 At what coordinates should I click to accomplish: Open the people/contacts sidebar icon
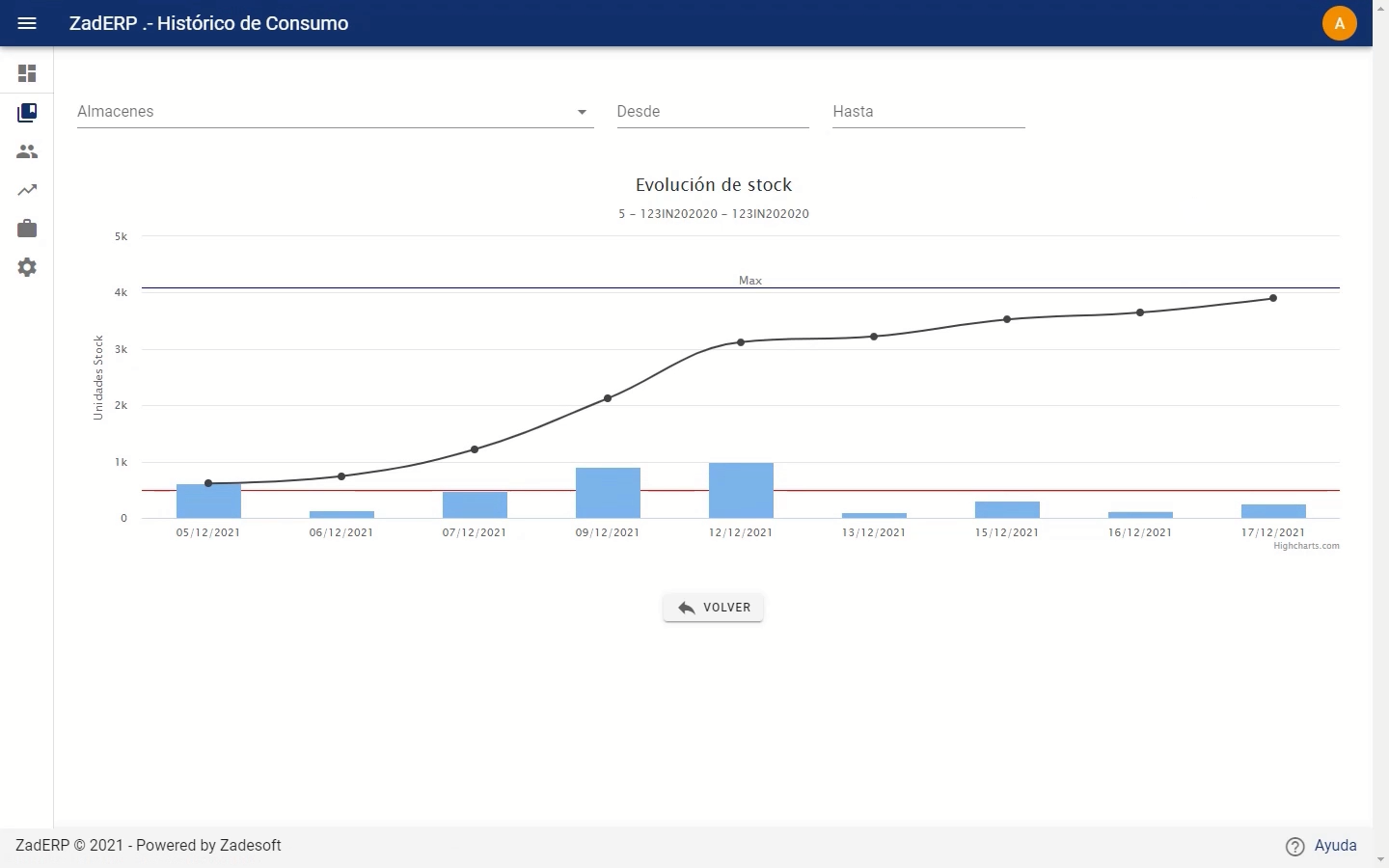tap(27, 151)
